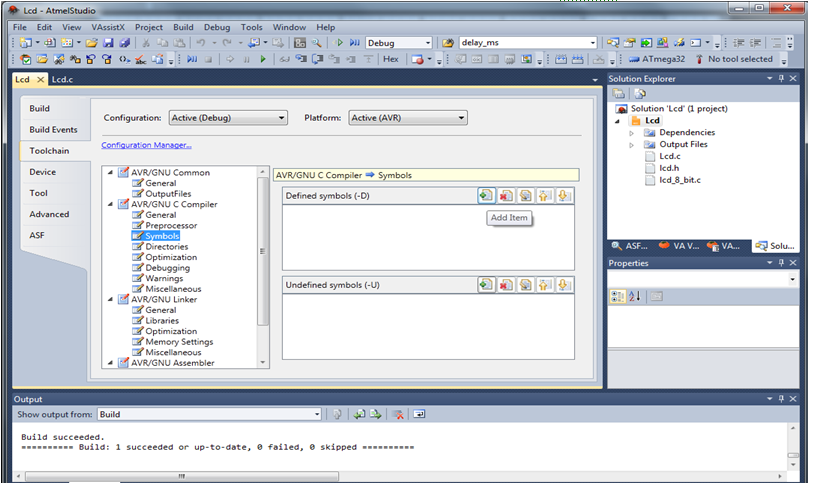The height and width of the screenshot is (483, 816).
Task: Open the Configuration dropdown Active (Debug)
Action: (228, 118)
